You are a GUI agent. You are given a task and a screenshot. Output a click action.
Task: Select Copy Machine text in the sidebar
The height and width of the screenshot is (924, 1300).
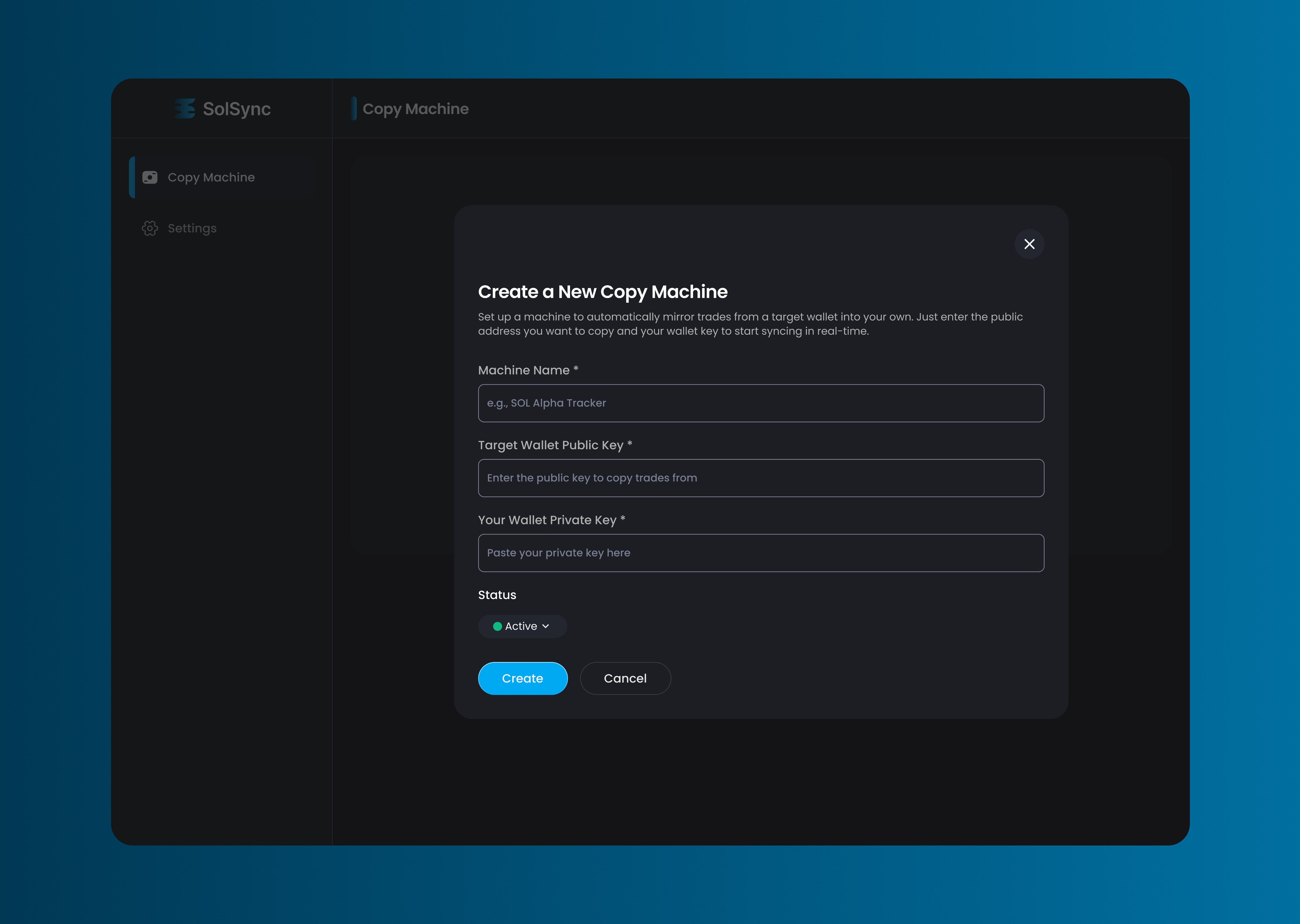211,178
